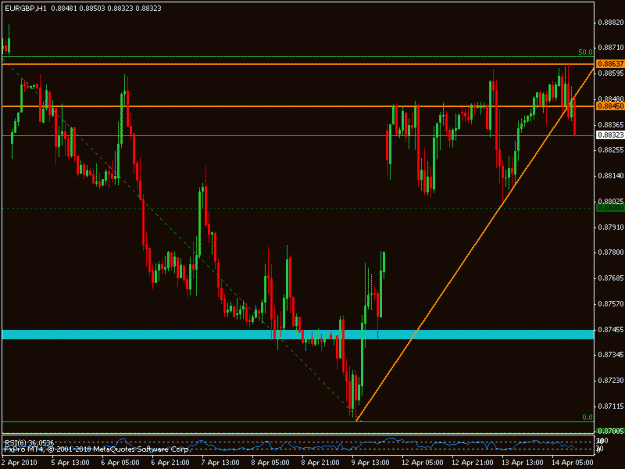This screenshot has width=625, height=469.
Task: Click price scale value 0.87685
Action: 610,278
